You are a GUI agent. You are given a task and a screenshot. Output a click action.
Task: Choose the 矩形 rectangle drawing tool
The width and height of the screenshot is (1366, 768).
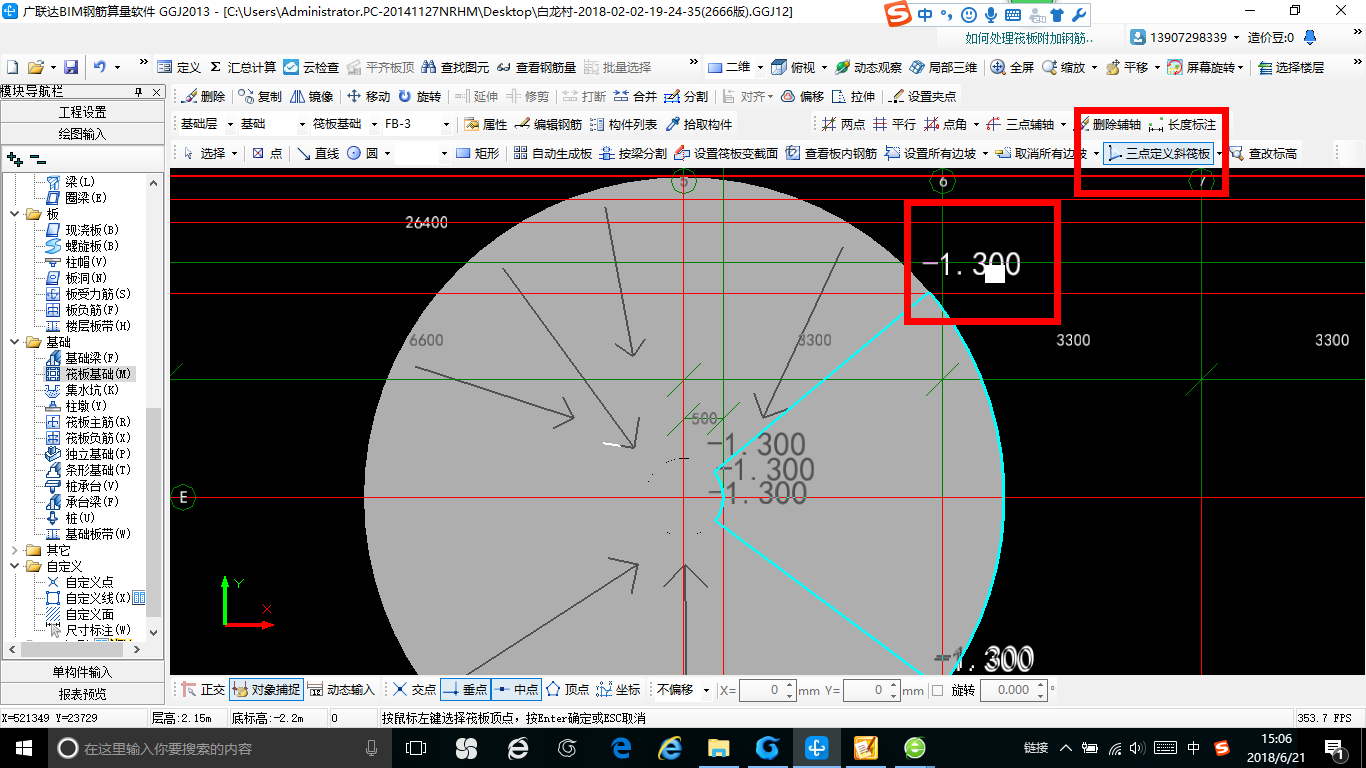click(477, 153)
